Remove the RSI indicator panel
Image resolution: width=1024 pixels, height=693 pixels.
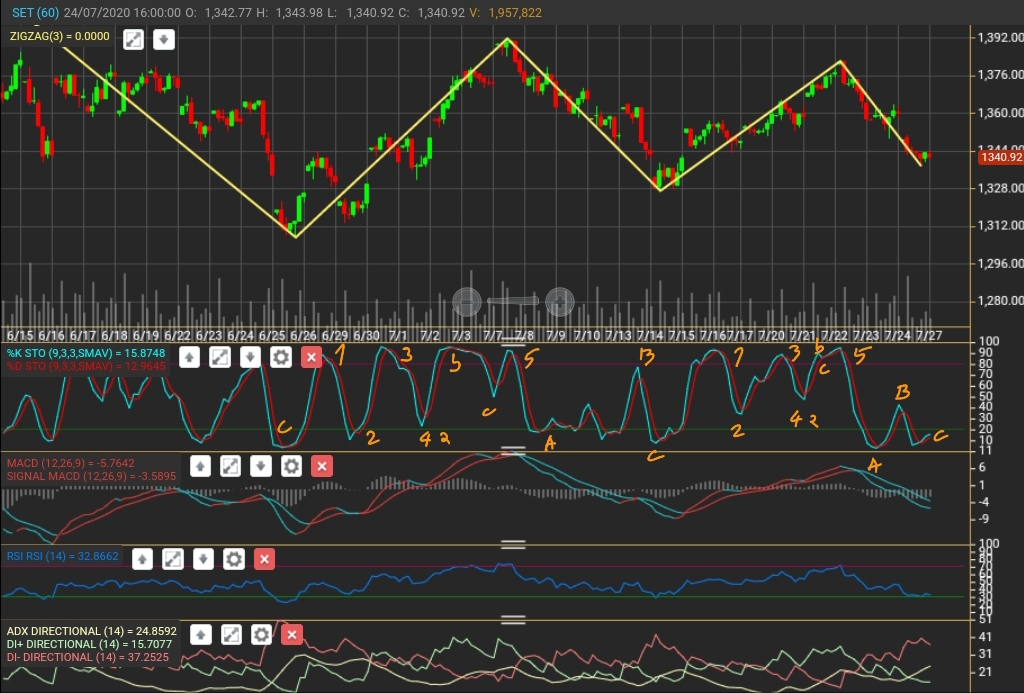click(x=264, y=559)
